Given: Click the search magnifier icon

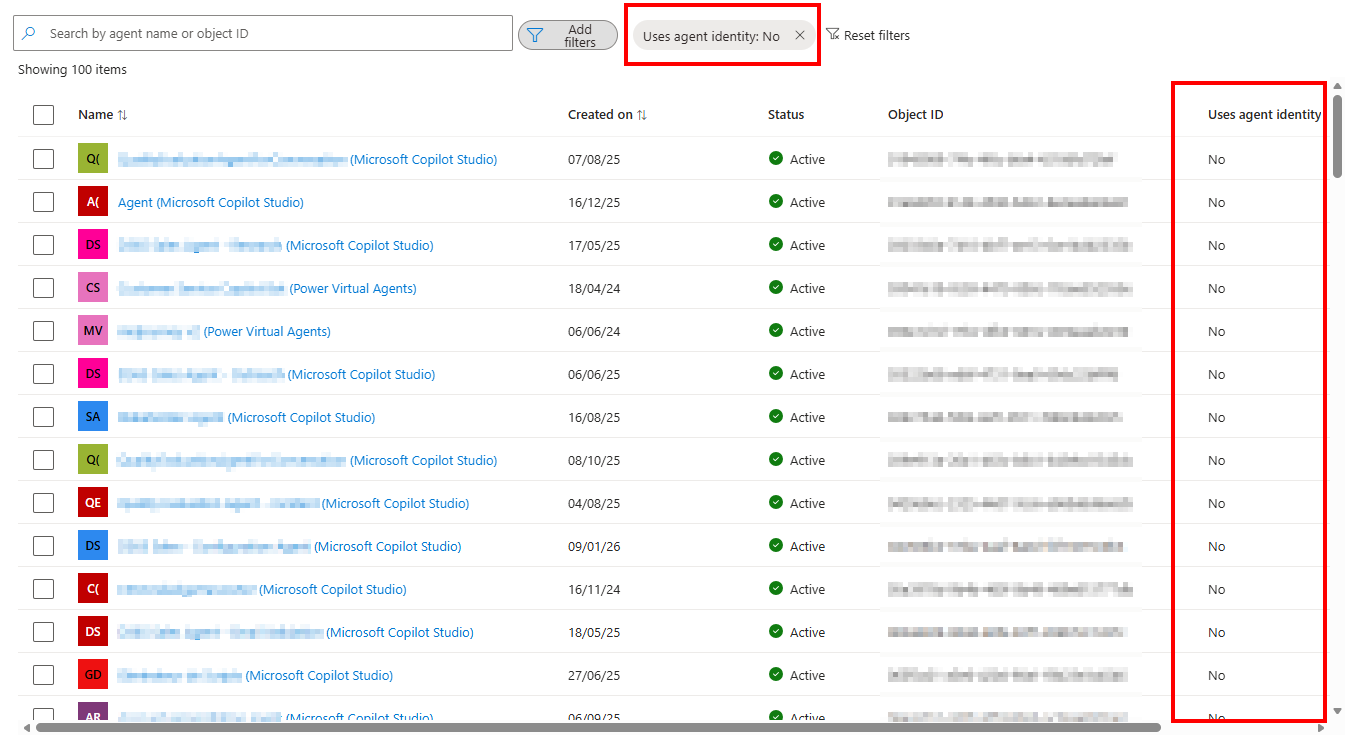Looking at the screenshot, I should point(29,34).
